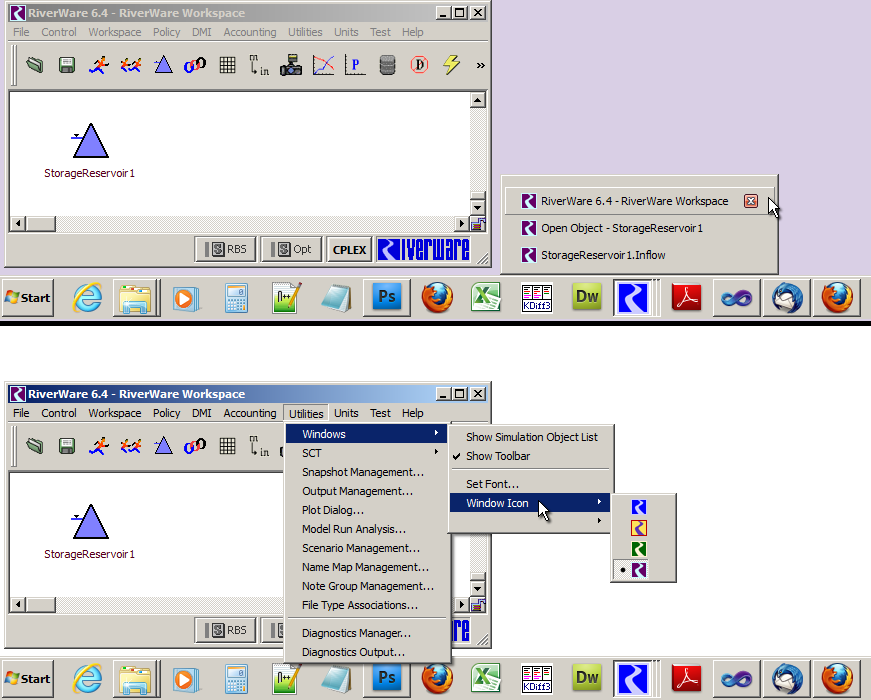Choose the yellow window icon
This screenshot has width=871, height=700.
coord(639,528)
